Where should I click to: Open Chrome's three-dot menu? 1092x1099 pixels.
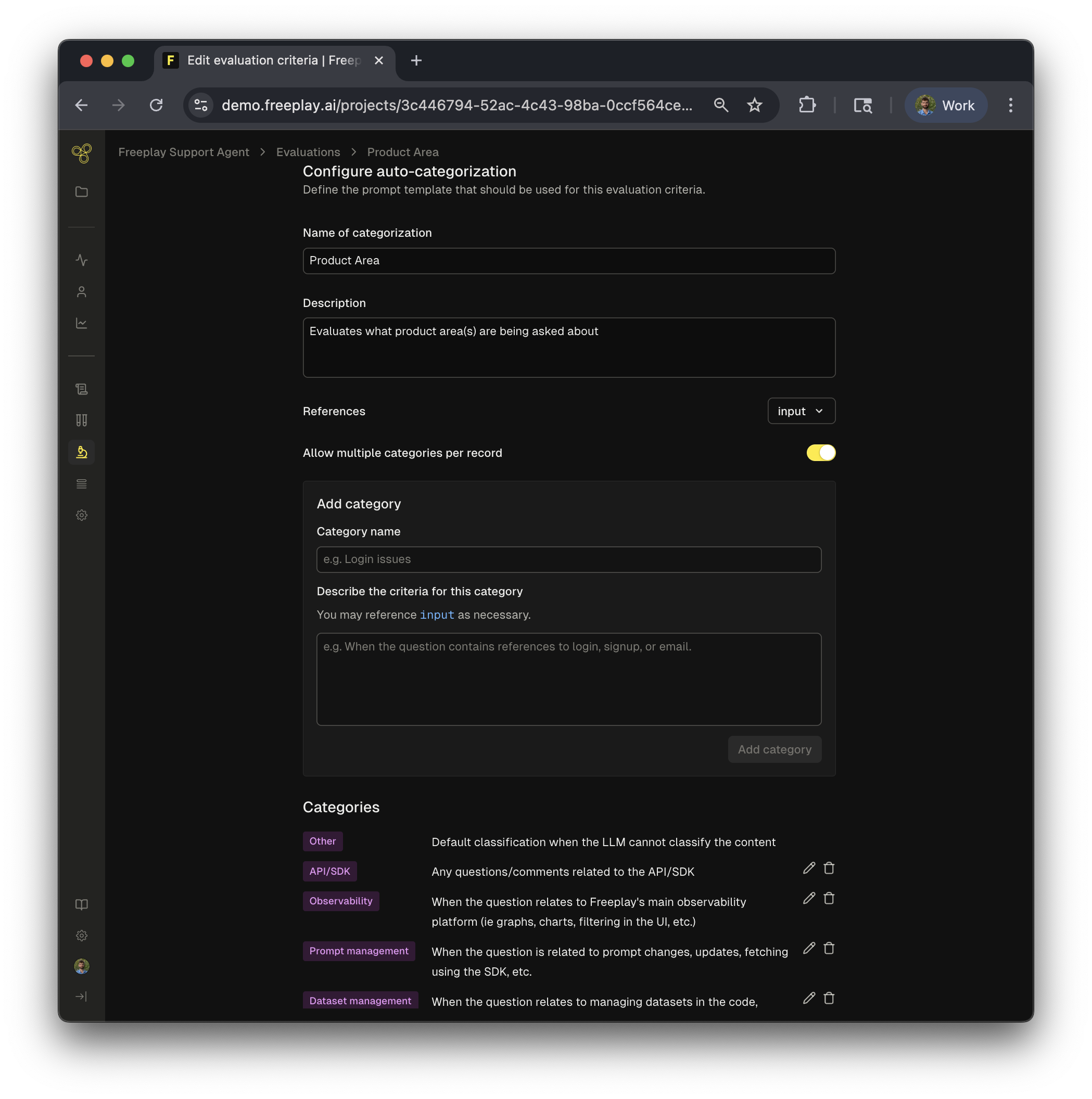[1010, 105]
